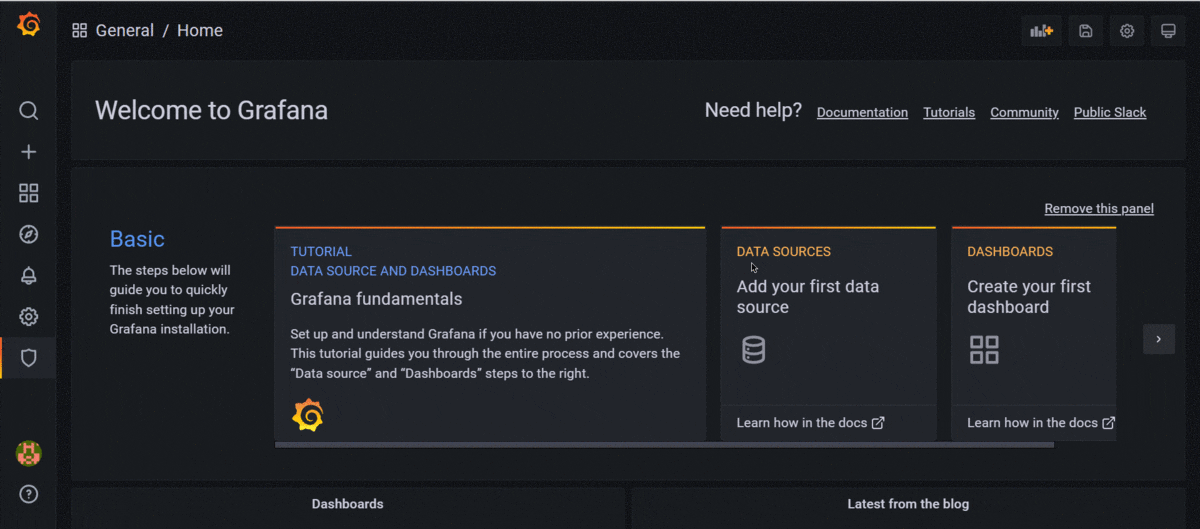Image resolution: width=1200 pixels, height=529 pixels.
Task: Open the Explore compass icon
Action: tap(29, 235)
